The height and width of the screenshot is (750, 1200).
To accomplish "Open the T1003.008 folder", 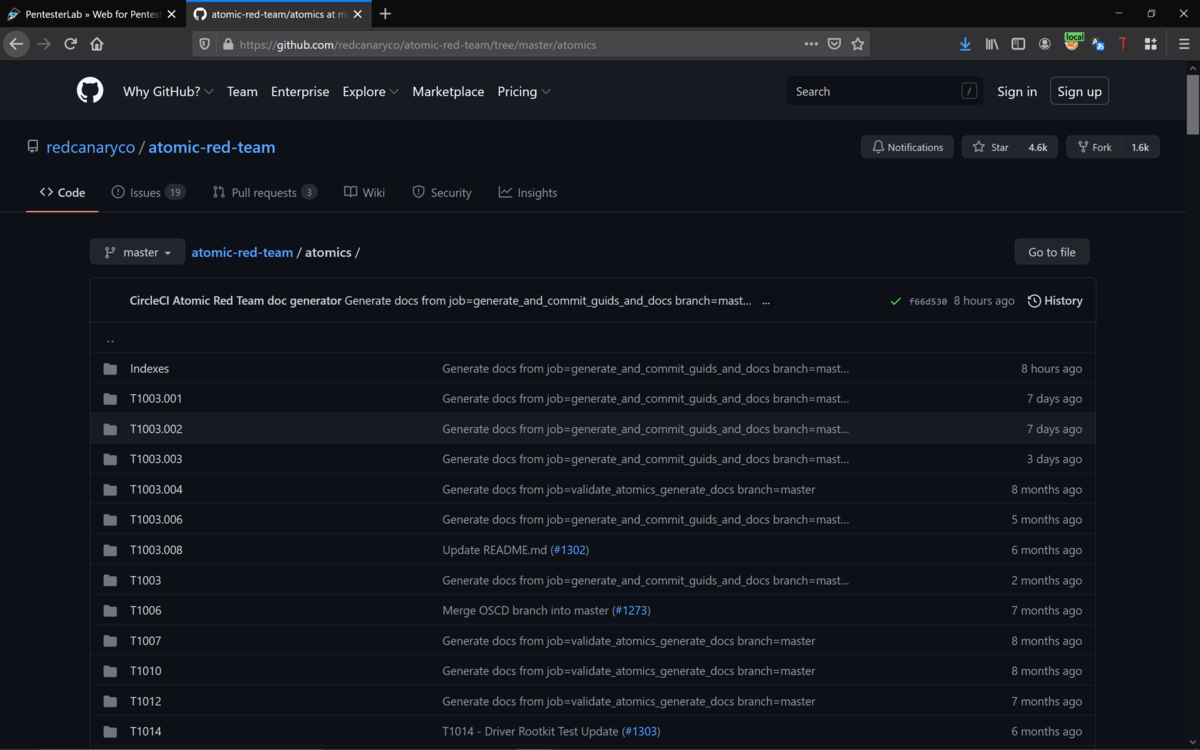I will point(156,550).
